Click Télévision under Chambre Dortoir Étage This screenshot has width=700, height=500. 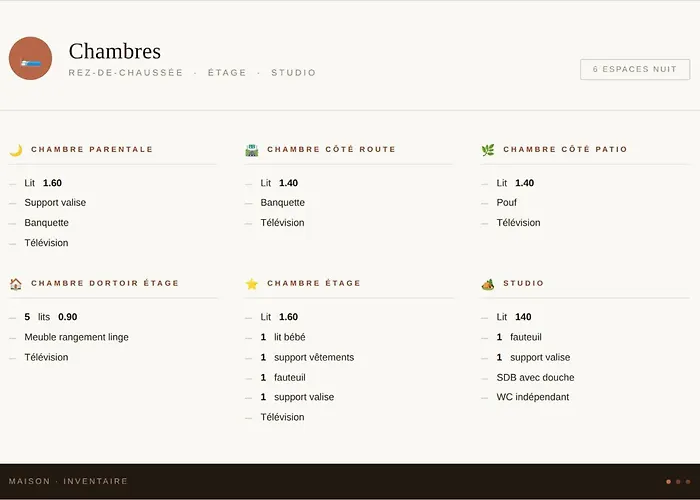46,357
